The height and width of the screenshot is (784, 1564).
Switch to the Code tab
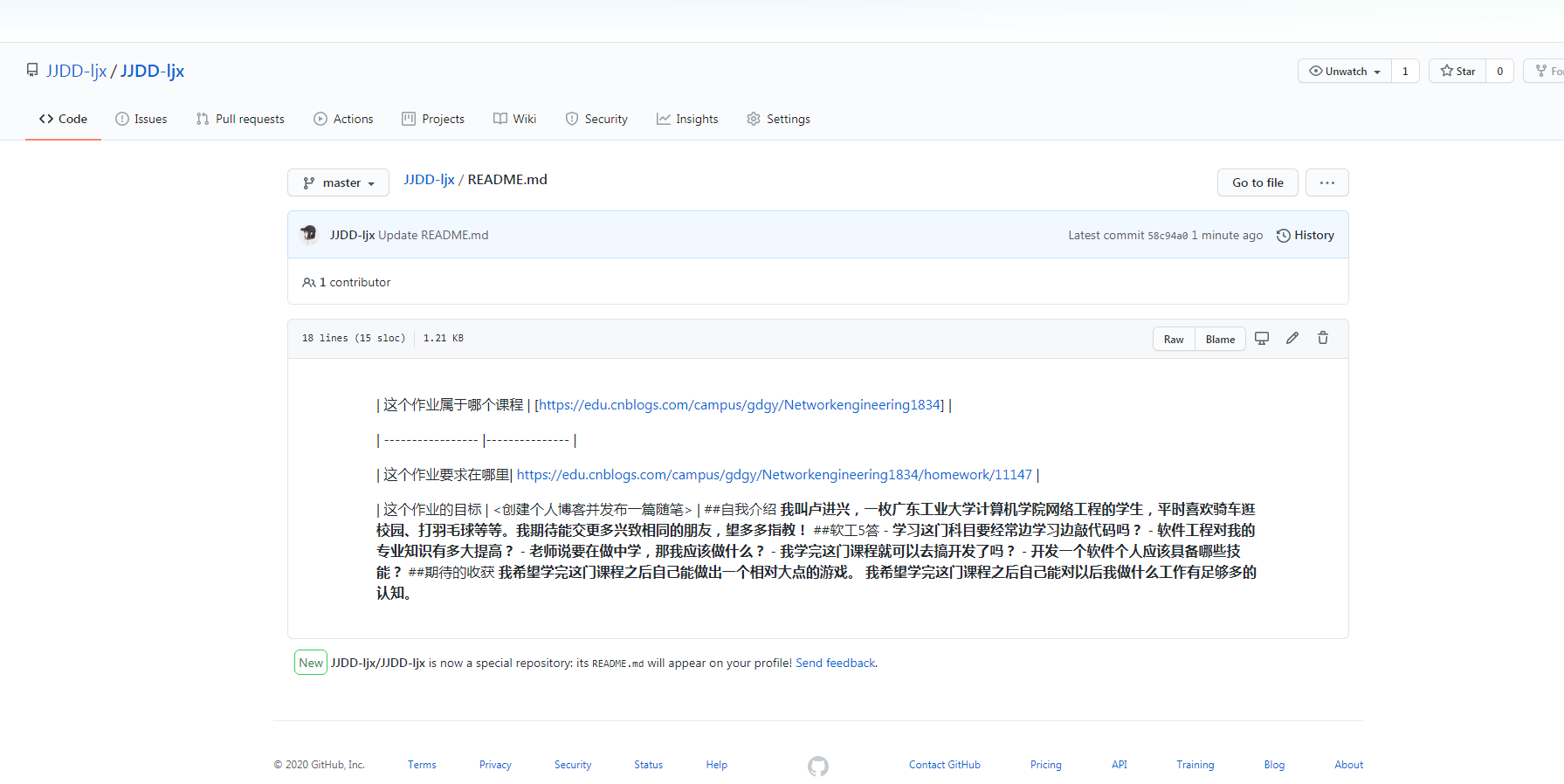(x=63, y=119)
